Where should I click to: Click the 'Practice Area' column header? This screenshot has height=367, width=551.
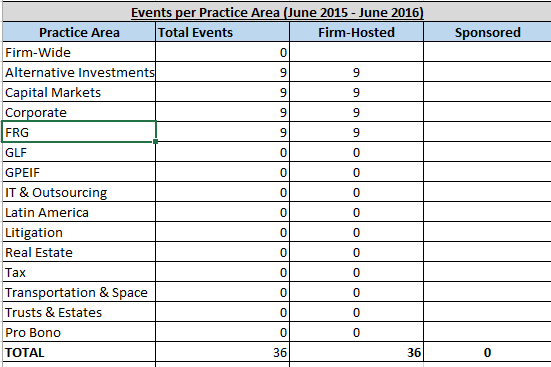click(x=79, y=32)
